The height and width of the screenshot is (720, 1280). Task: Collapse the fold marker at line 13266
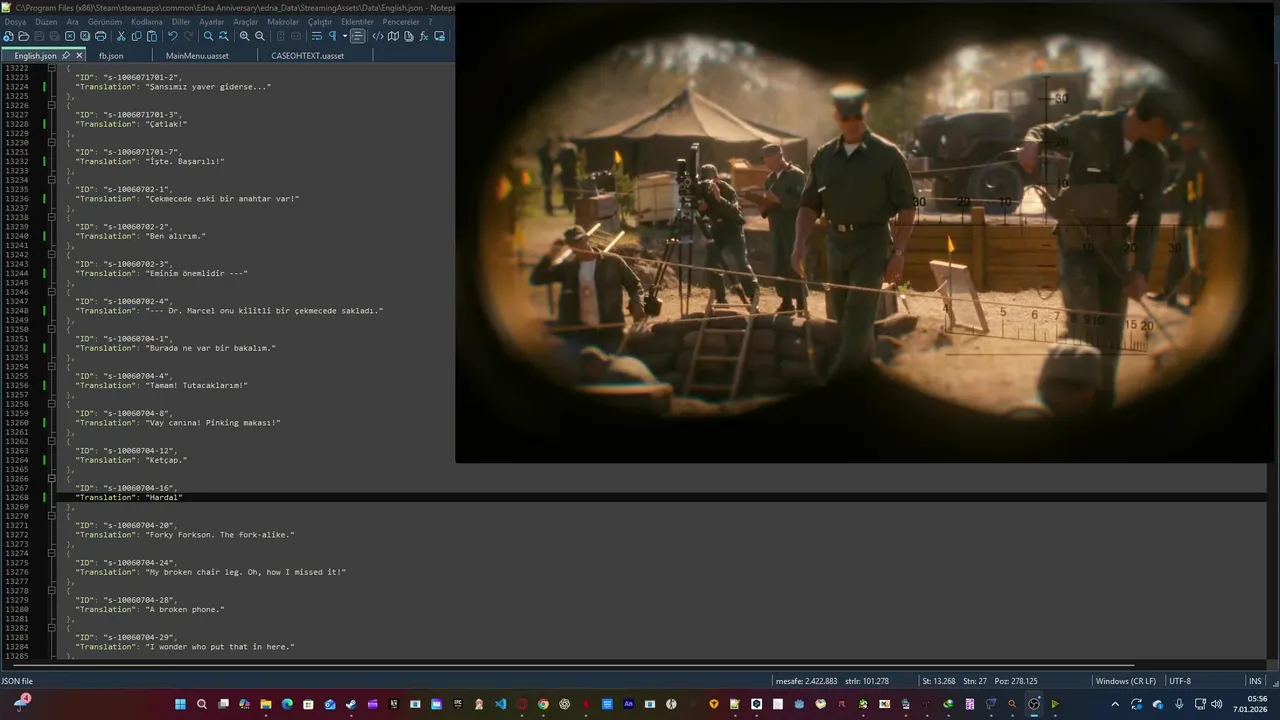[51, 479]
